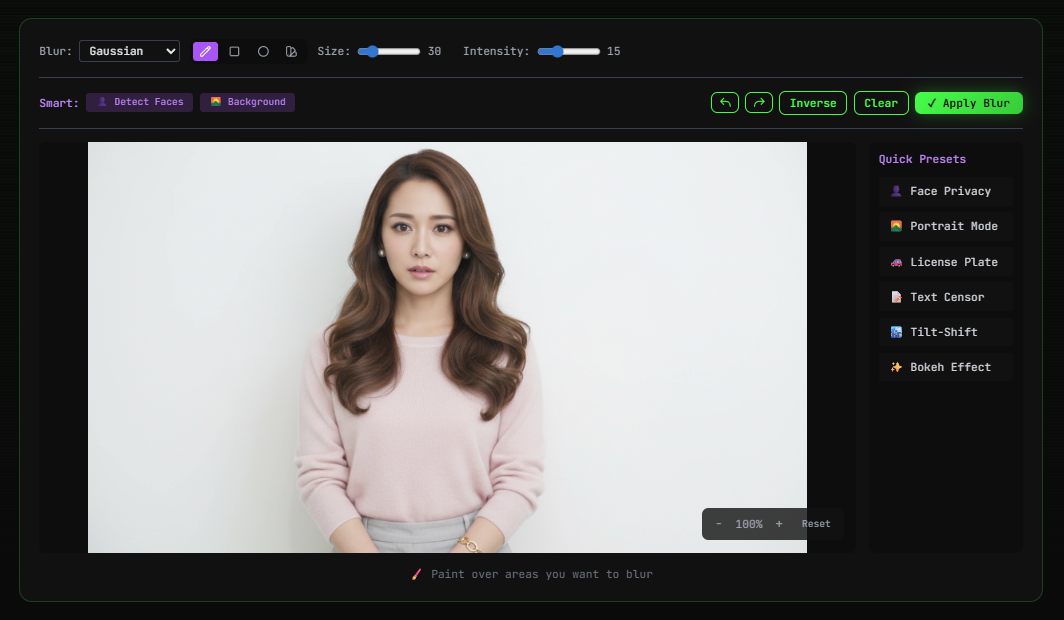Select the ellipse blur tool

[x=263, y=51]
